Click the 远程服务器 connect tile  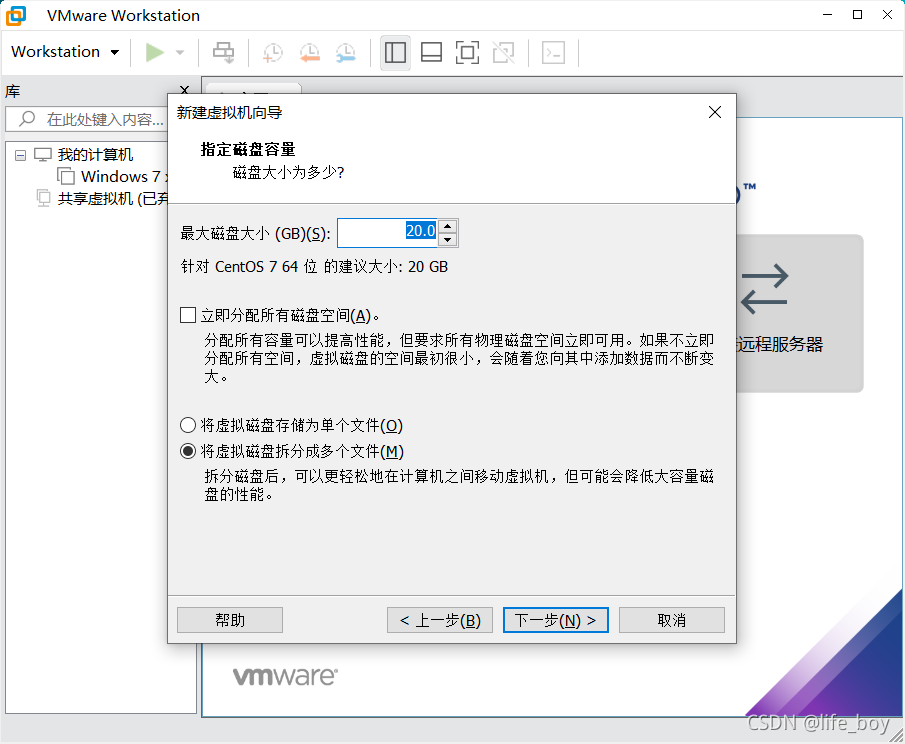(x=799, y=313)
